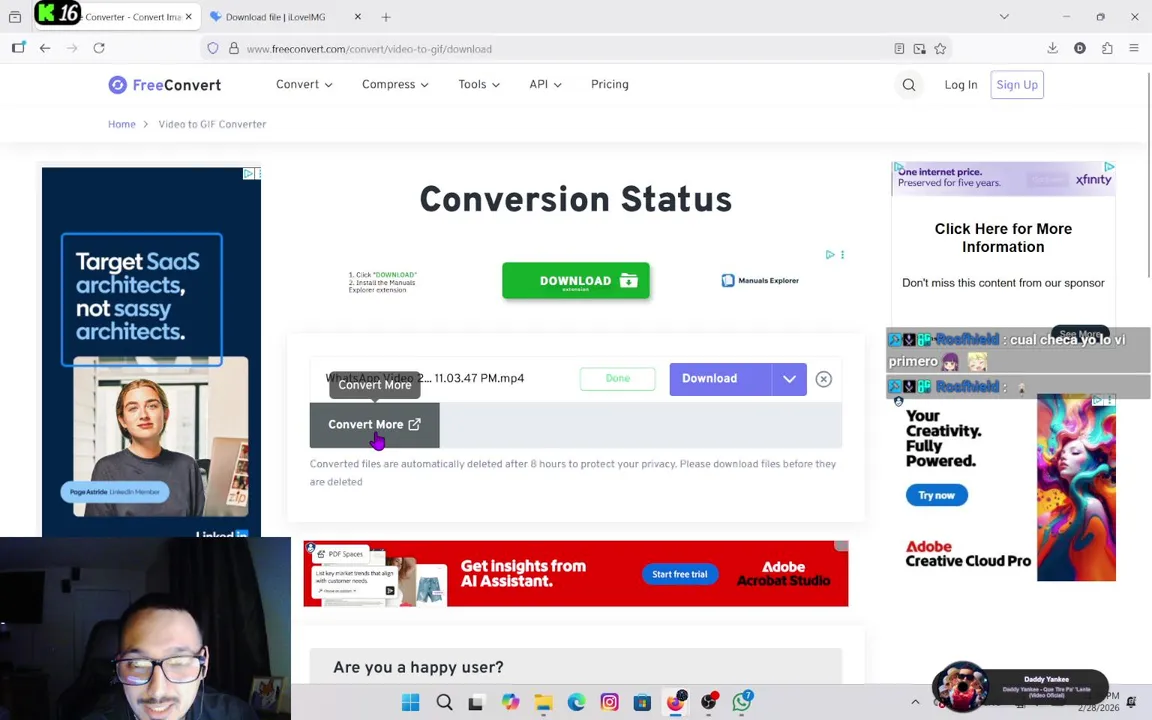Open Firefox downloads panel
This screenshot has width=1152, height=720.
coord(1052,48)
